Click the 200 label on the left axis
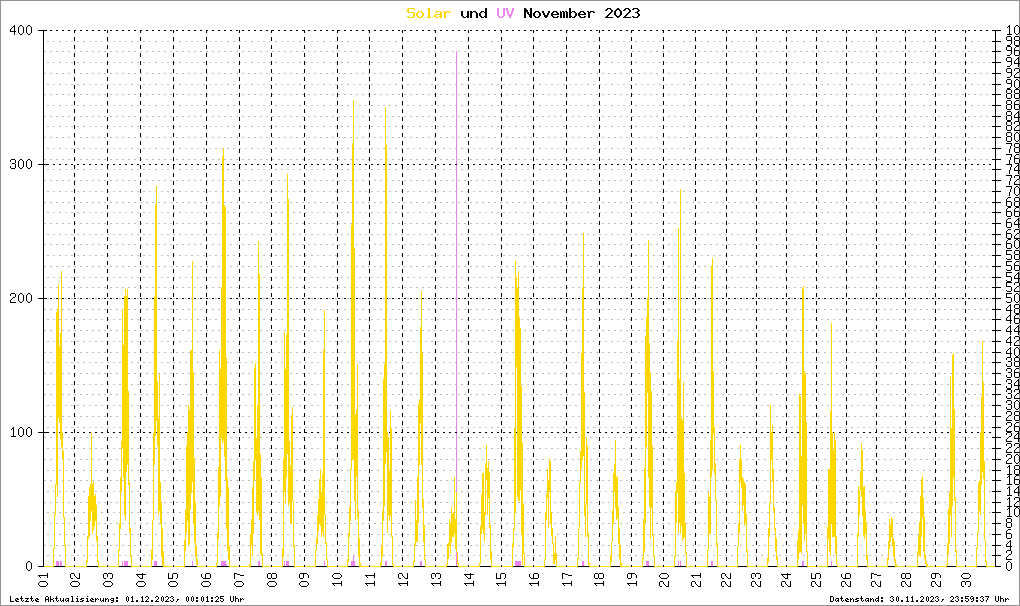This screenshot has height=606, width=1020. coord(21,299)
